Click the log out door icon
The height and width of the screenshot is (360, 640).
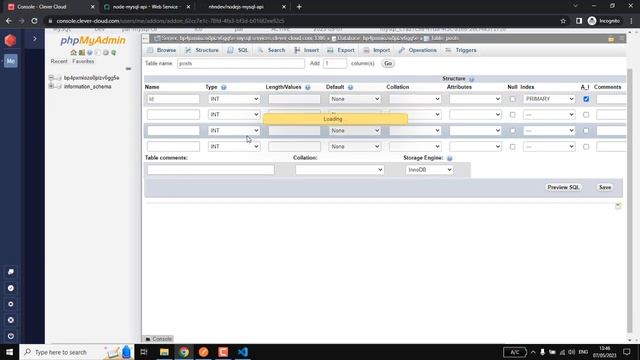click(x=82, y=53)
